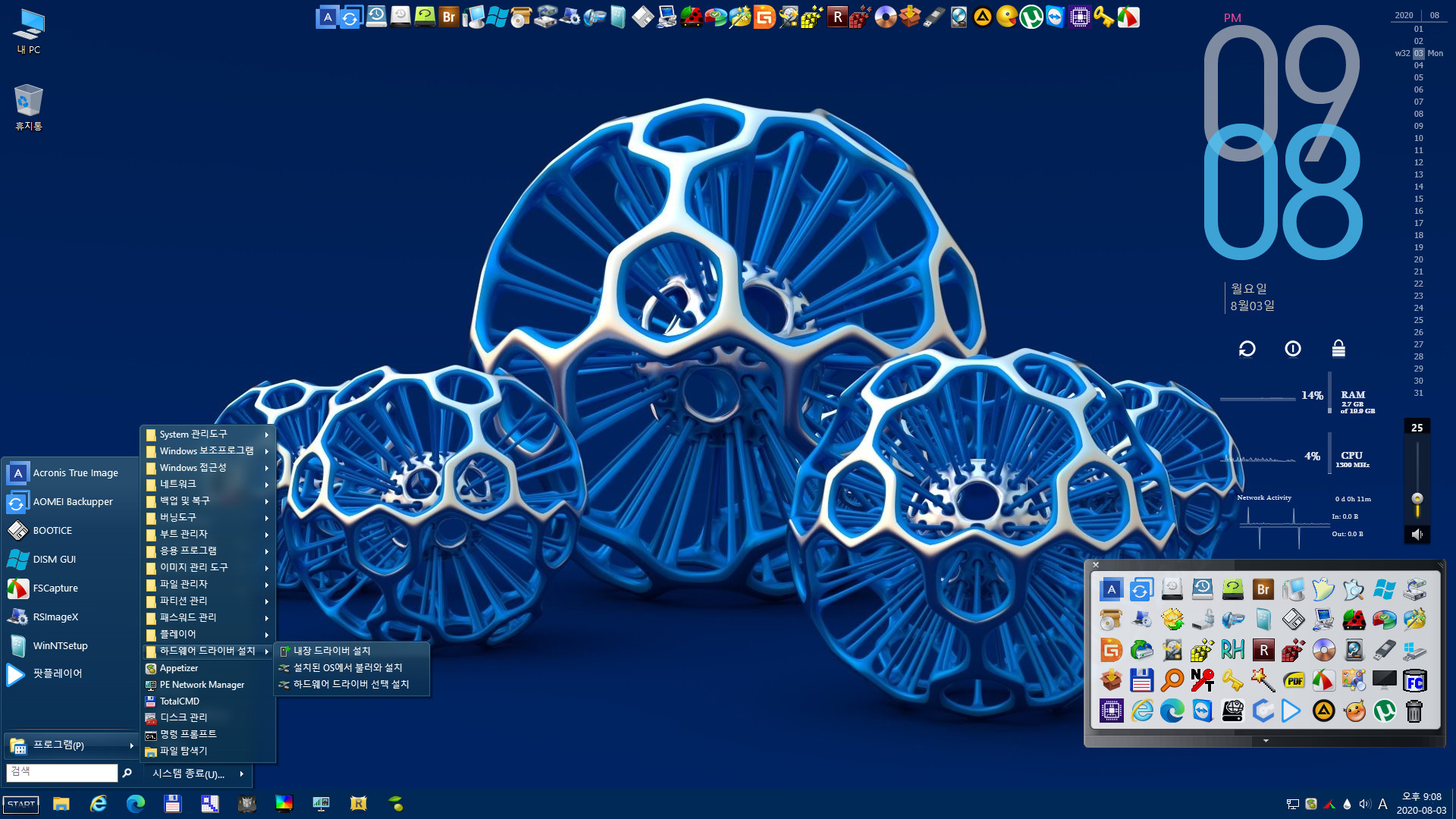1456x819 pixels.
Task: Open the black monitor icon in launcher panel
Action: click(x=1384, y=680)
